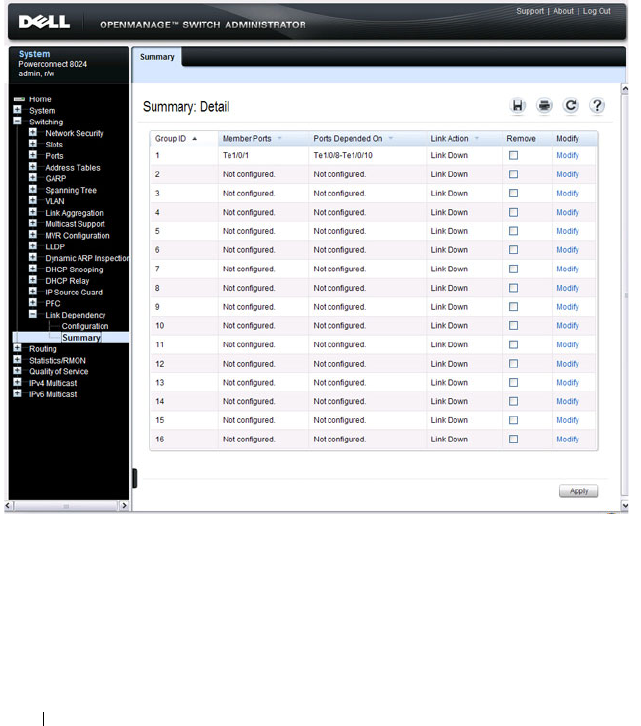
Task: Sort by Member Ports column header
Action: tap(247, 138)
